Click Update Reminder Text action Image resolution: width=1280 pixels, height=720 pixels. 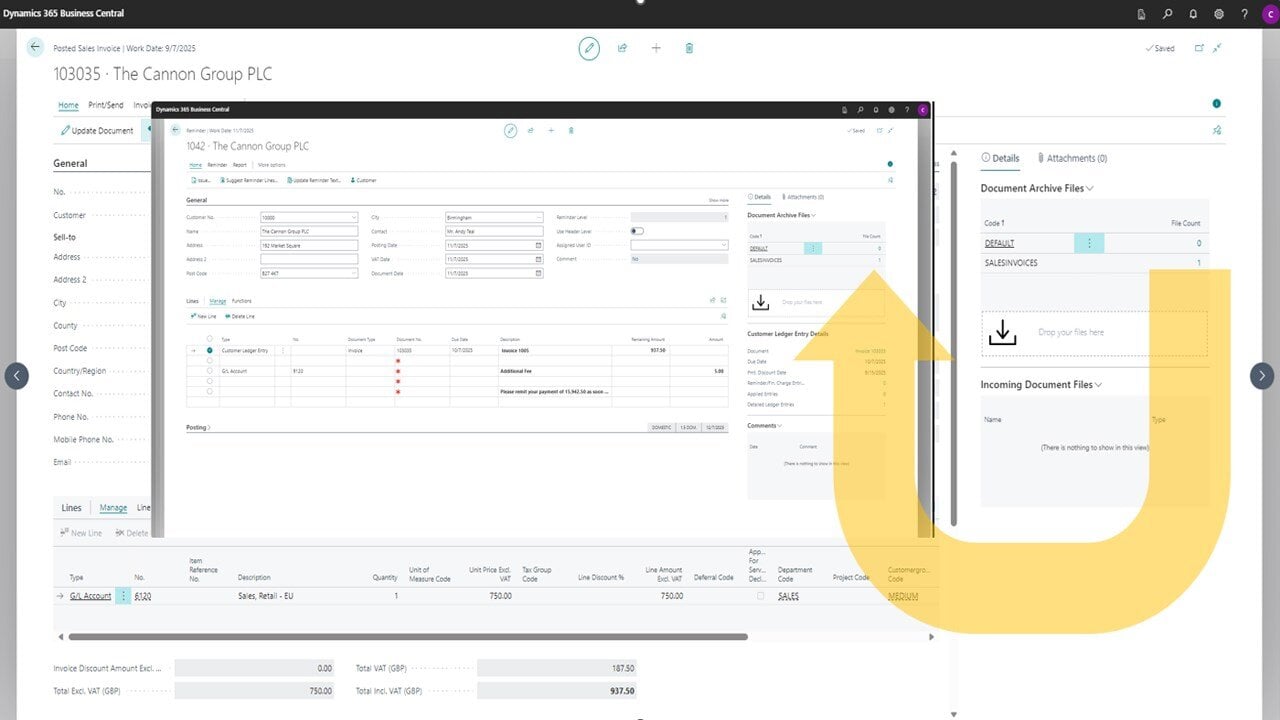click(315, 180)
